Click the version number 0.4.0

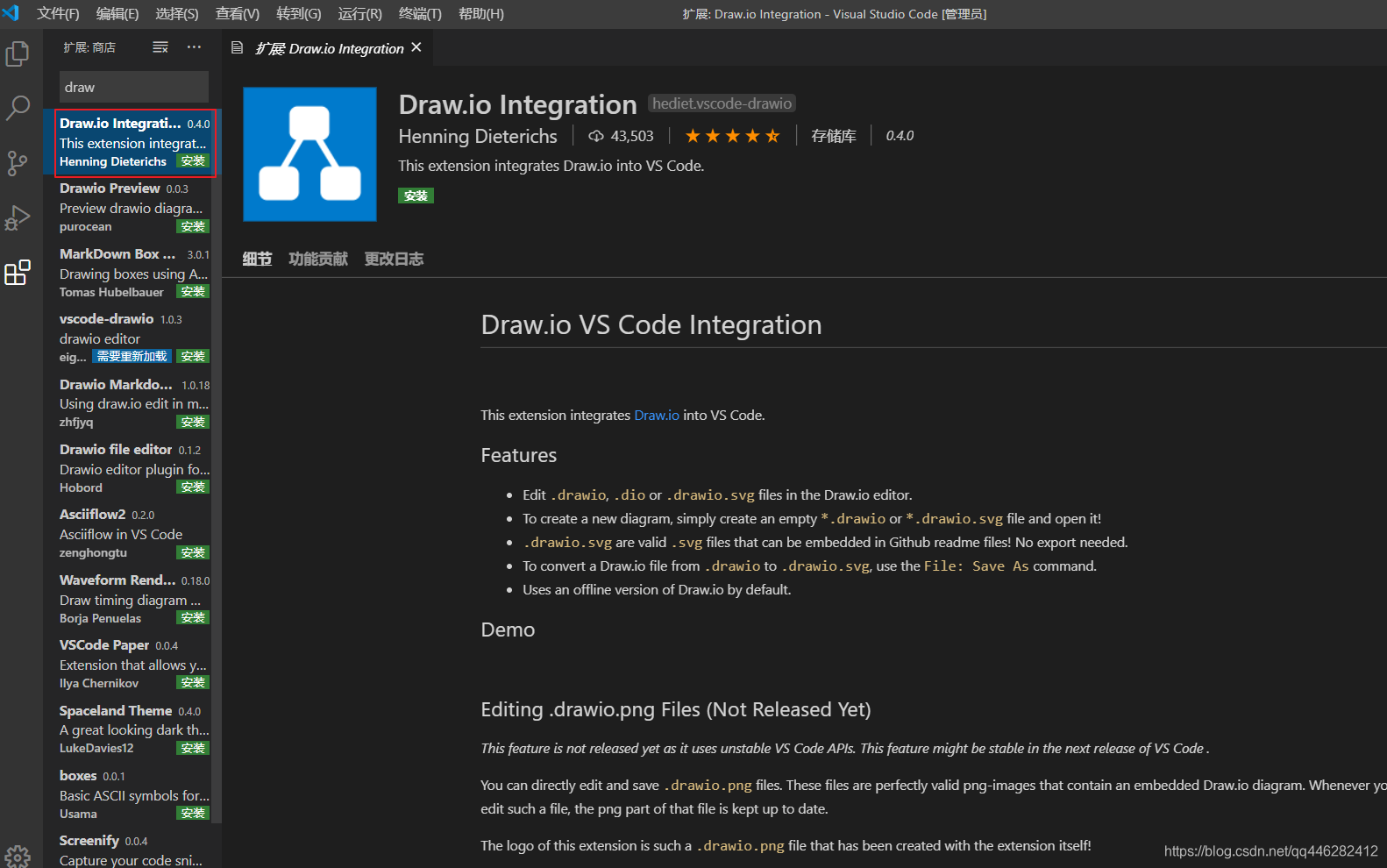point(900,136)
